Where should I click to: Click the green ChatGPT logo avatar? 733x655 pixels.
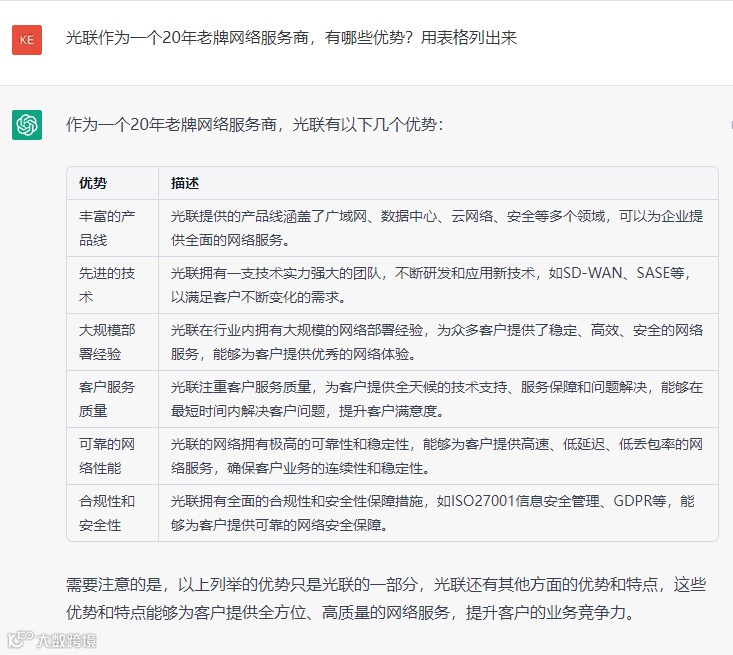(27, 125)
